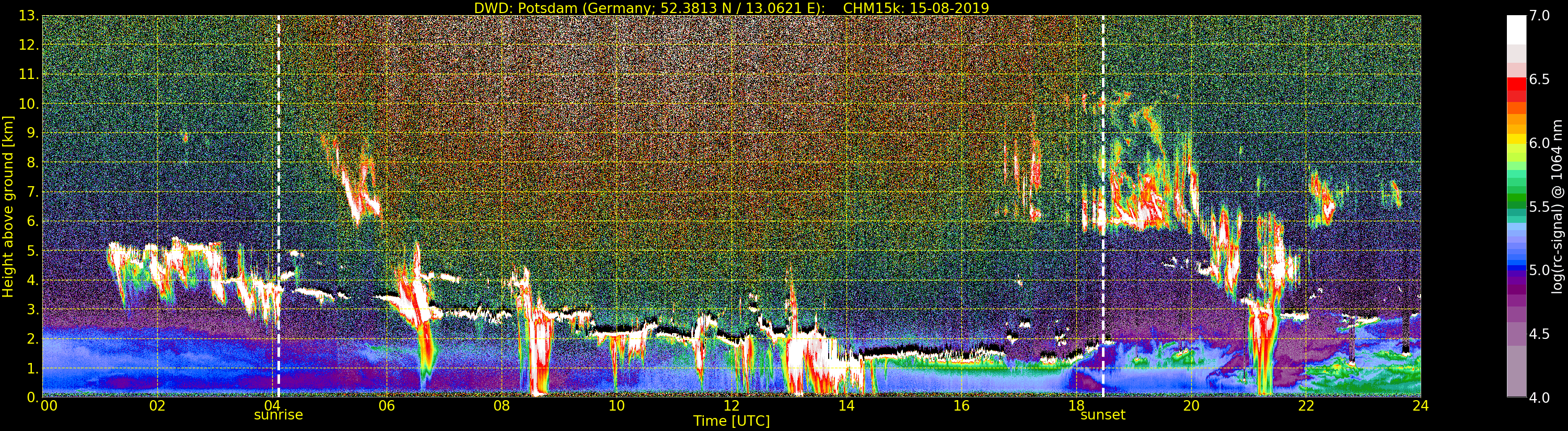Pick the bright red band on the colorbar
The width and height of the screenshot is (1568, 431).
click(1516, 85)
